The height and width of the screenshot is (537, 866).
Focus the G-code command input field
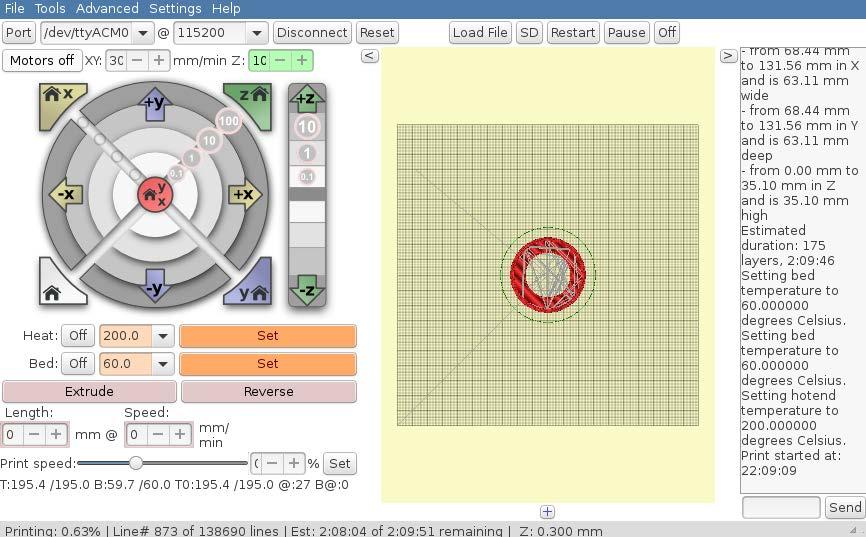click(781, 507)
